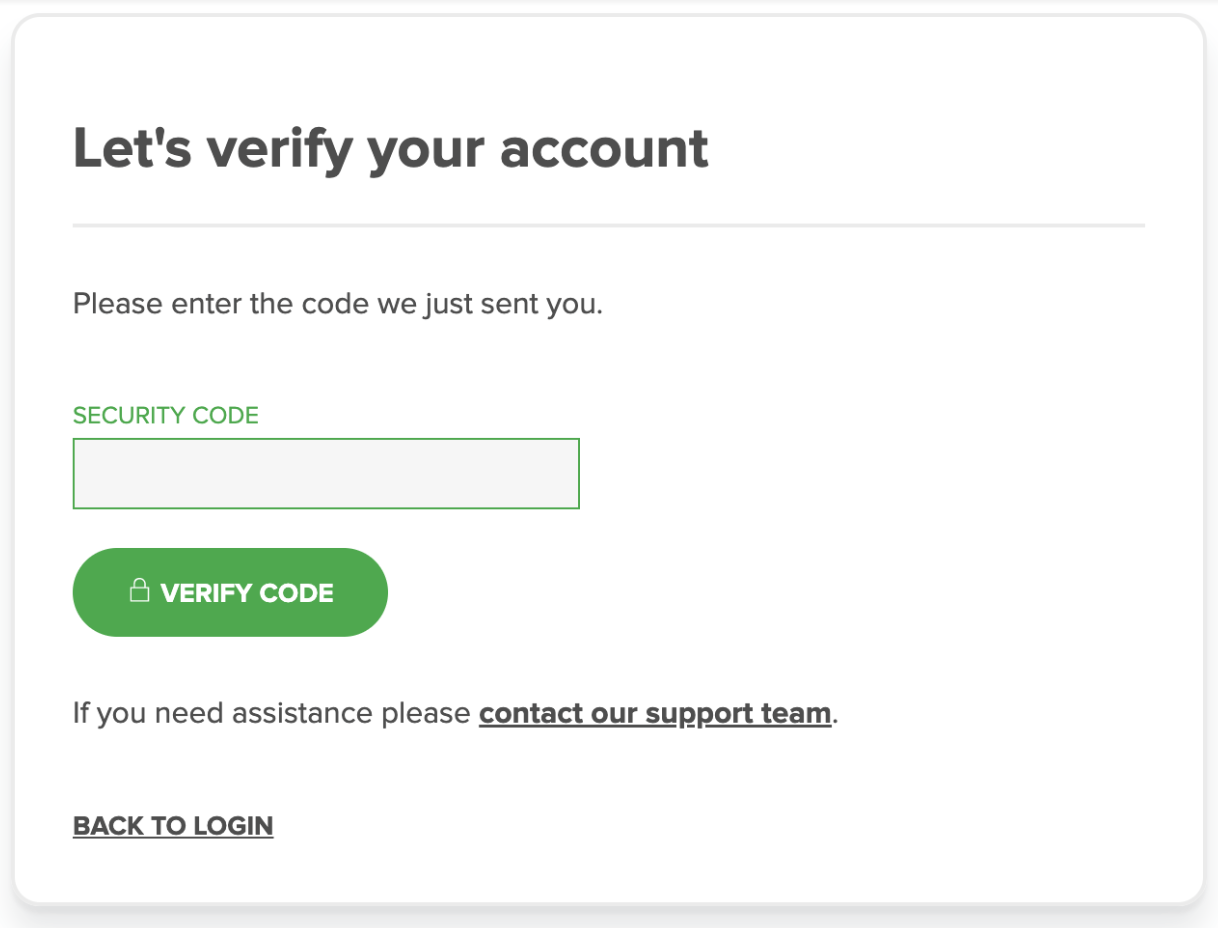Screen dimensions: 1218x928
Task: Click contact our support team for assistance
Action: click(x=654, y=713)
